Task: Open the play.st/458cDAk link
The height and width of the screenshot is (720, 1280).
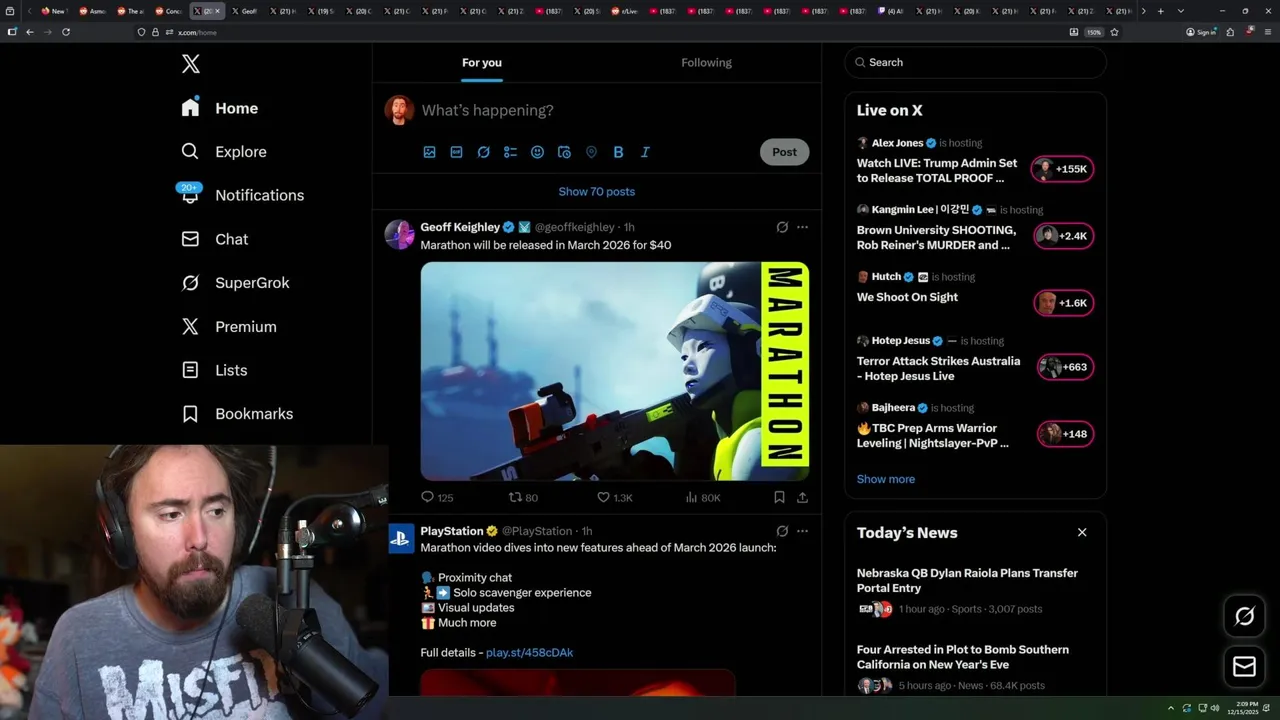Action: pyautogui.click(x=529, y=652)
